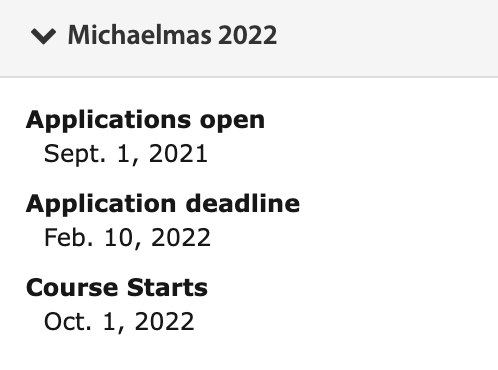Click the word open in bold label
The width and height of the screenshot is (498, 370).
(x=232, y=122)
